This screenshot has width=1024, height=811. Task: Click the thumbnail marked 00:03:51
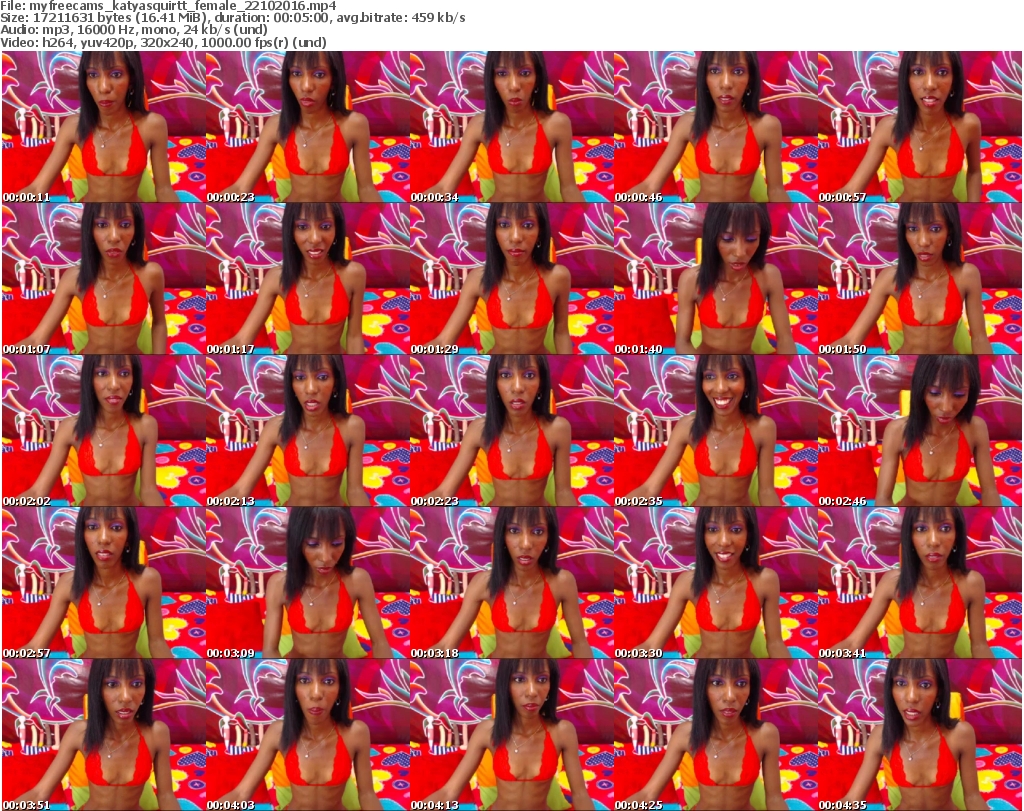(x=103, y=735)
